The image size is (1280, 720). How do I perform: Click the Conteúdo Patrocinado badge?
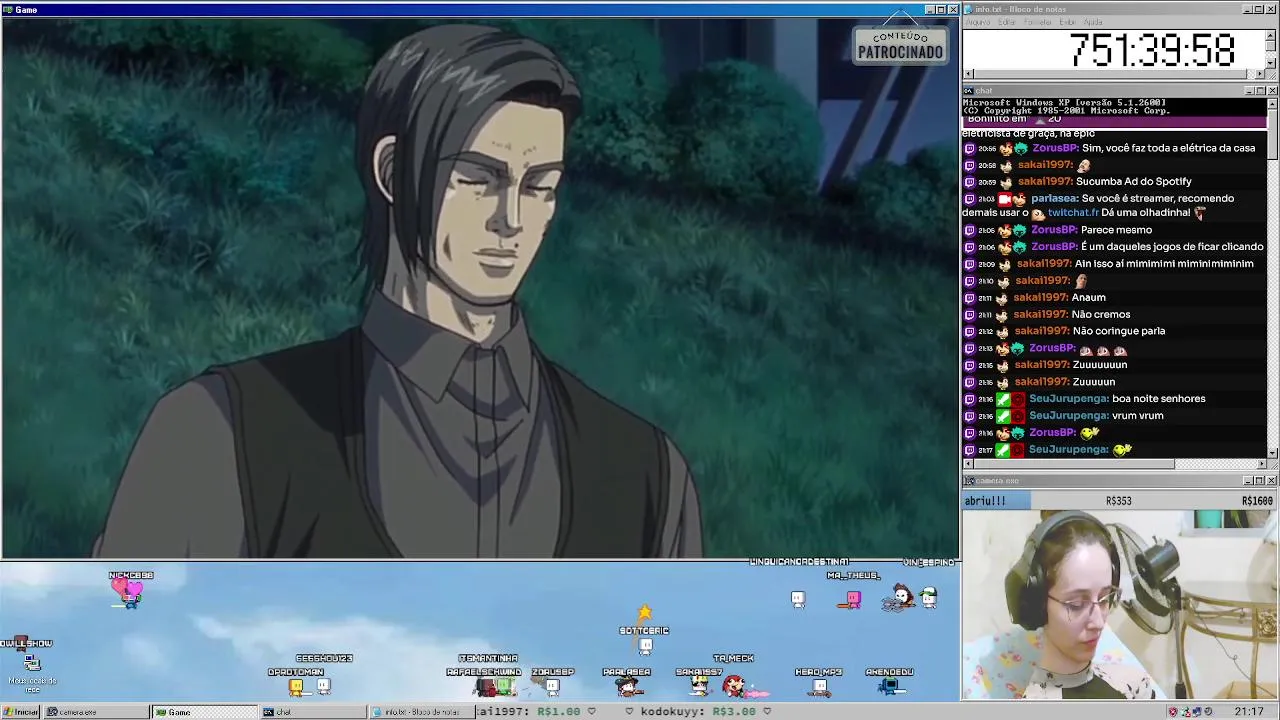(x=900, y=45)
